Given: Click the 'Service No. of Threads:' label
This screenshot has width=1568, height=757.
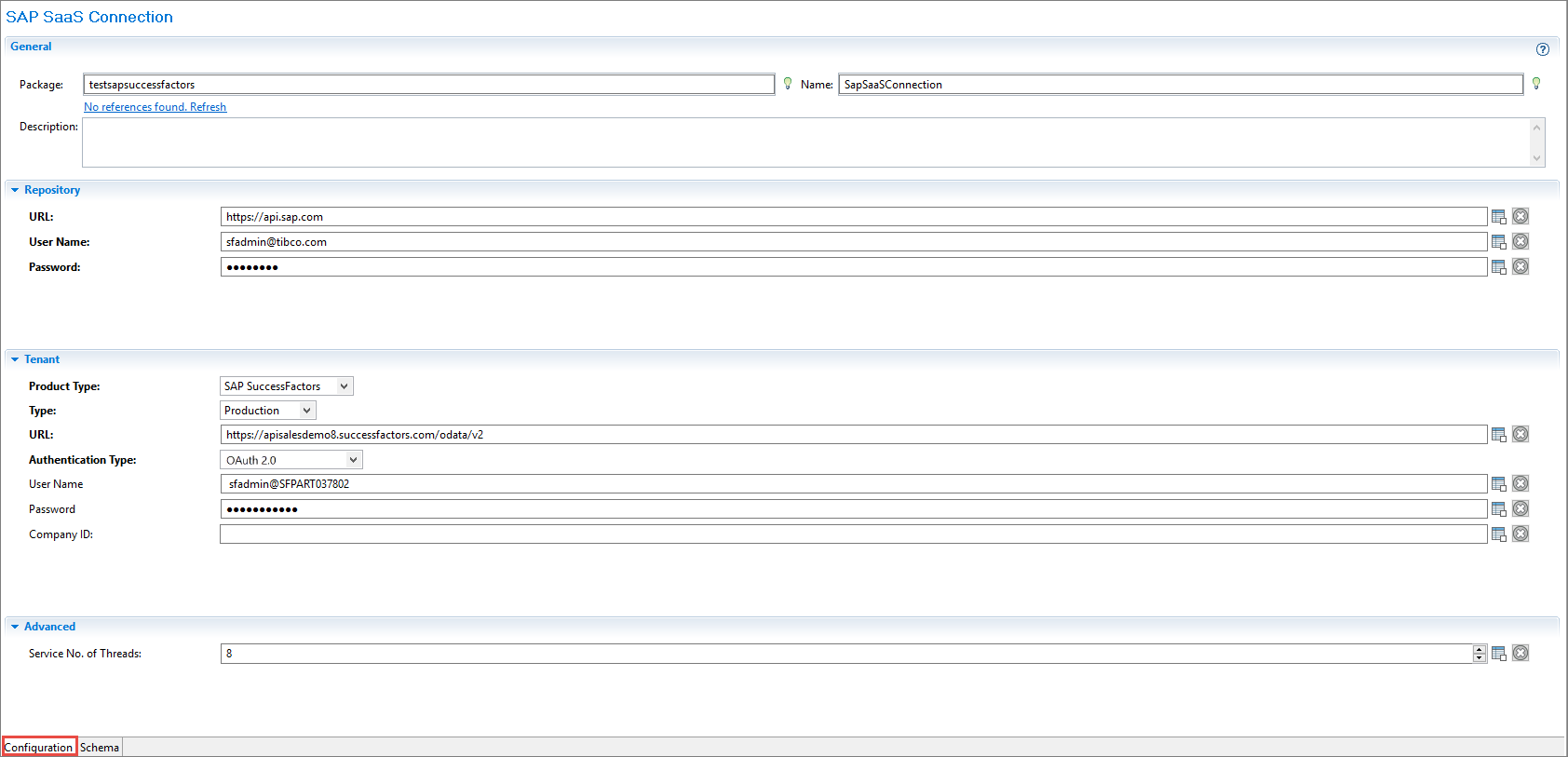Looking at the screenshot, I should click(x=85, y=654).
